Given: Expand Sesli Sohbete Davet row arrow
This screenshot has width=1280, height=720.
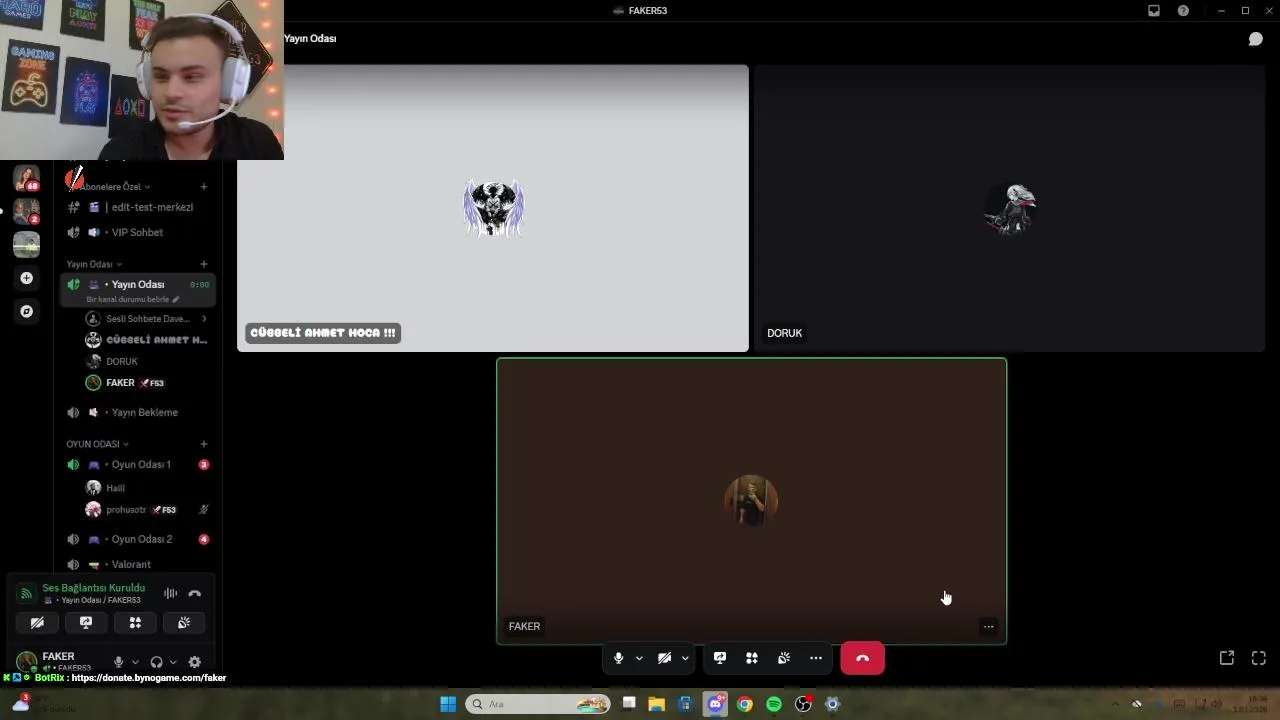Looking at the screenshot, I should pyautogui.click(x=204, y=319).
